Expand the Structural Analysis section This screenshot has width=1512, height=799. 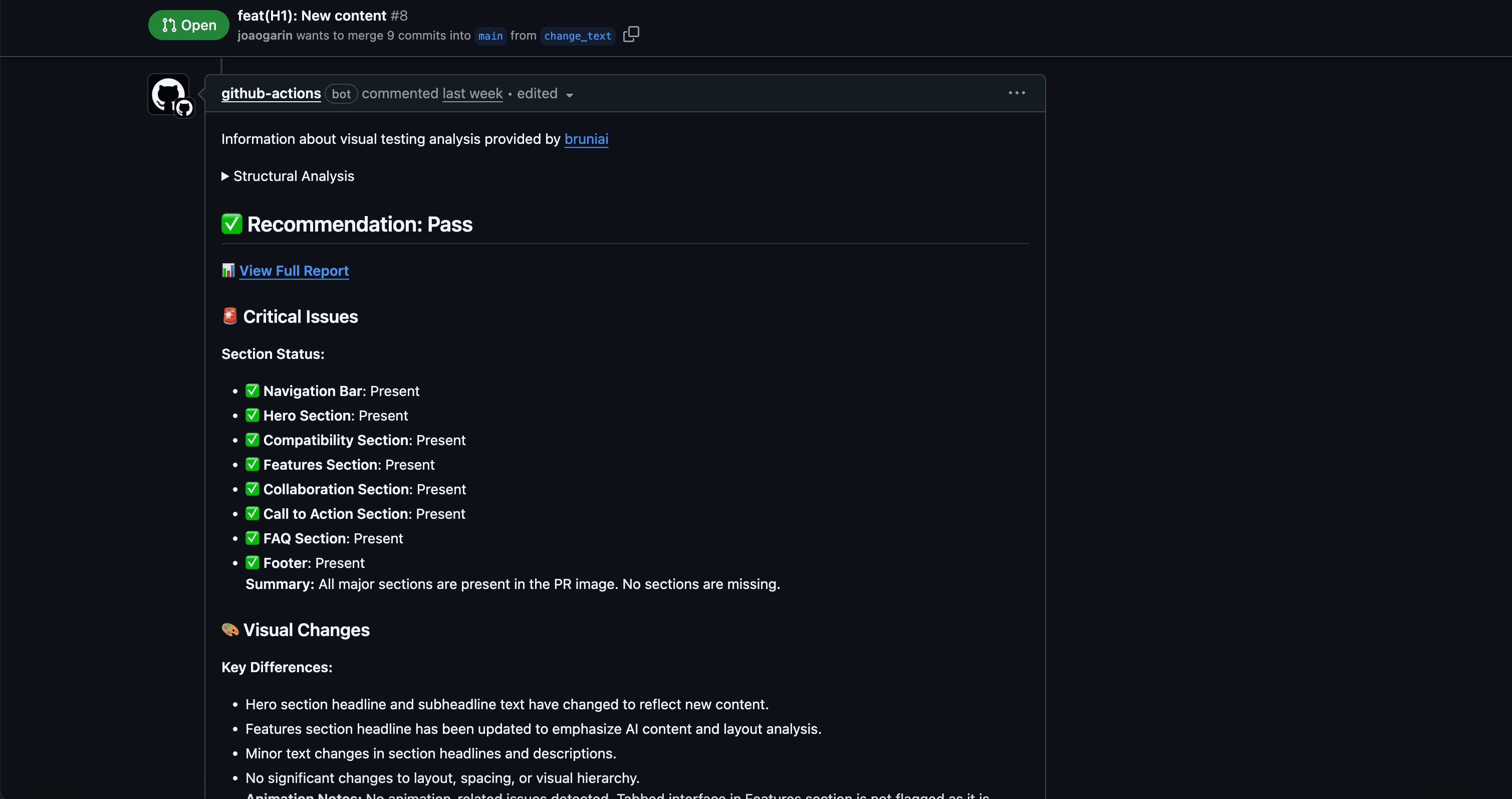click(287, 176)
